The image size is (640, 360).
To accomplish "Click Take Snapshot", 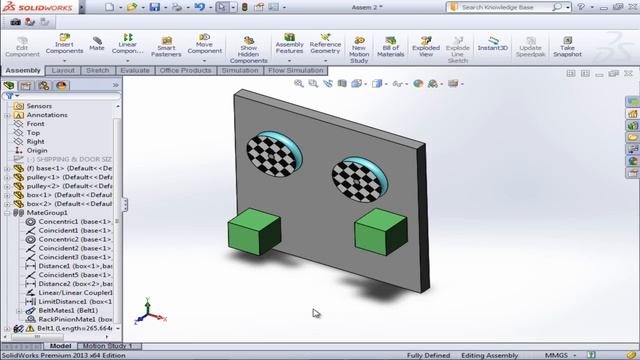I will [567, 47].
